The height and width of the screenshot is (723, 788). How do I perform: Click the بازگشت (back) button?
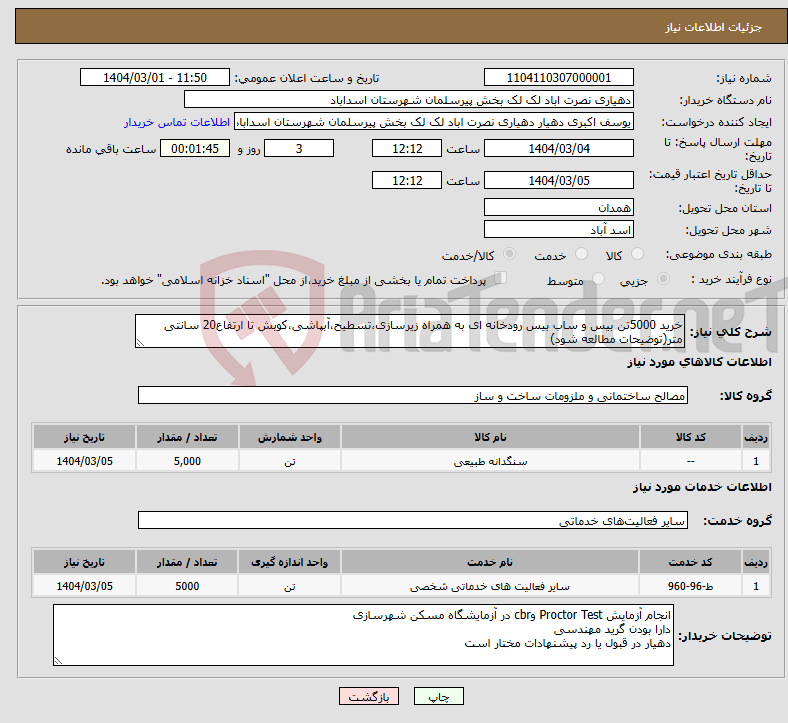click(369, 696)
